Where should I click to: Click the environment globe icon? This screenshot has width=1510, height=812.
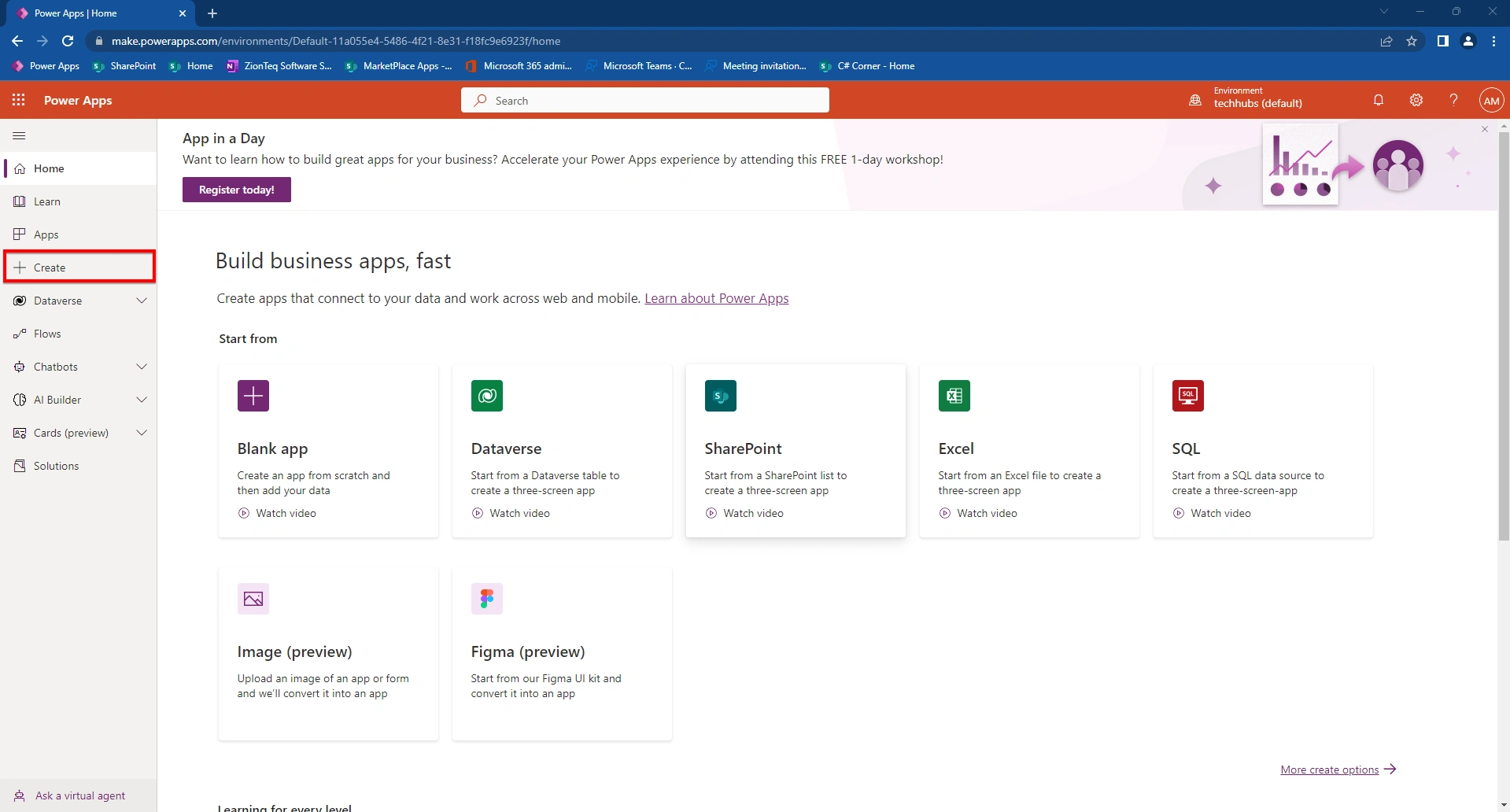[x=1195, y=100]
